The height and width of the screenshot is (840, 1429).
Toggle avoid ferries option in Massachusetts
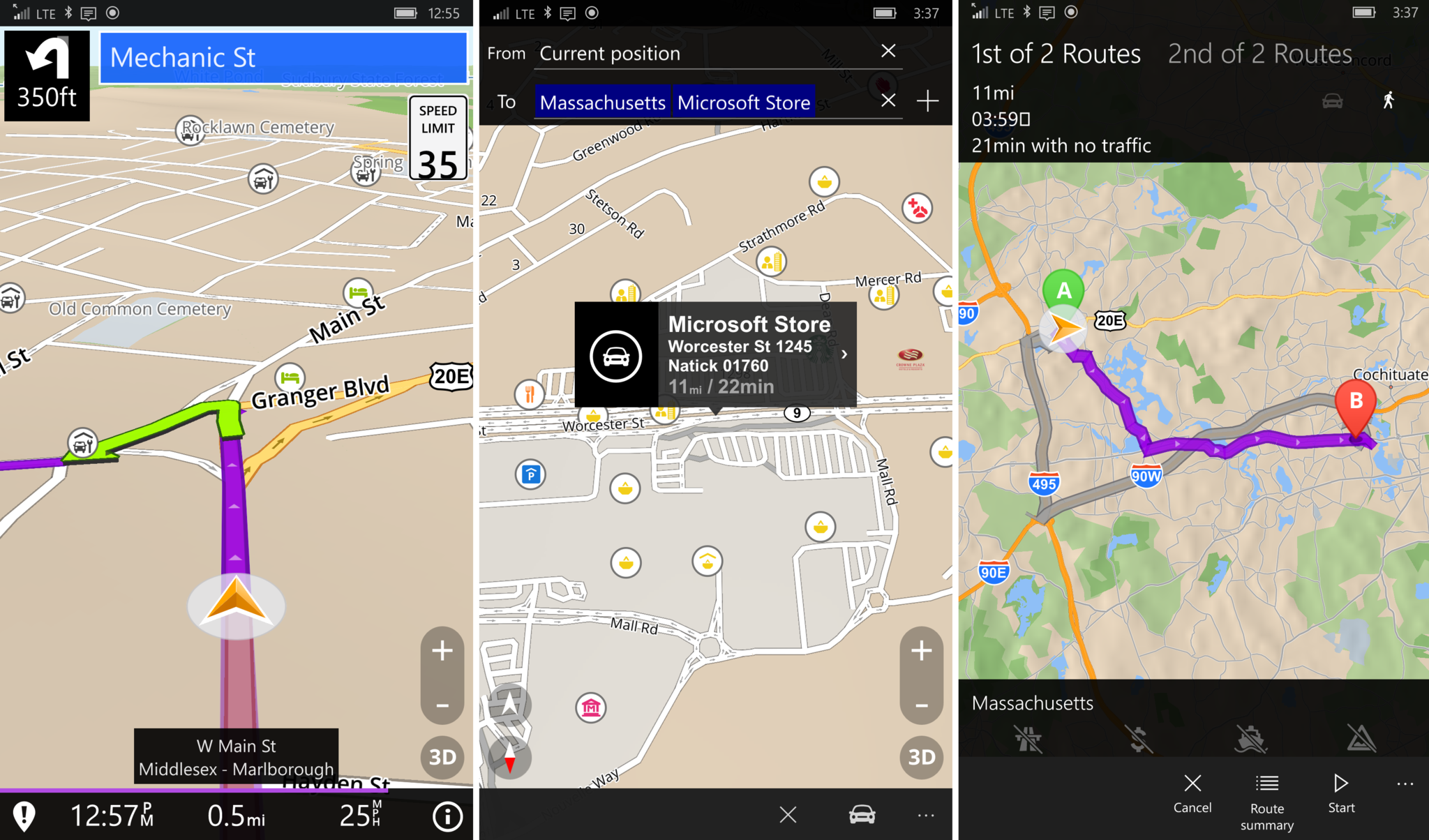1248,738
